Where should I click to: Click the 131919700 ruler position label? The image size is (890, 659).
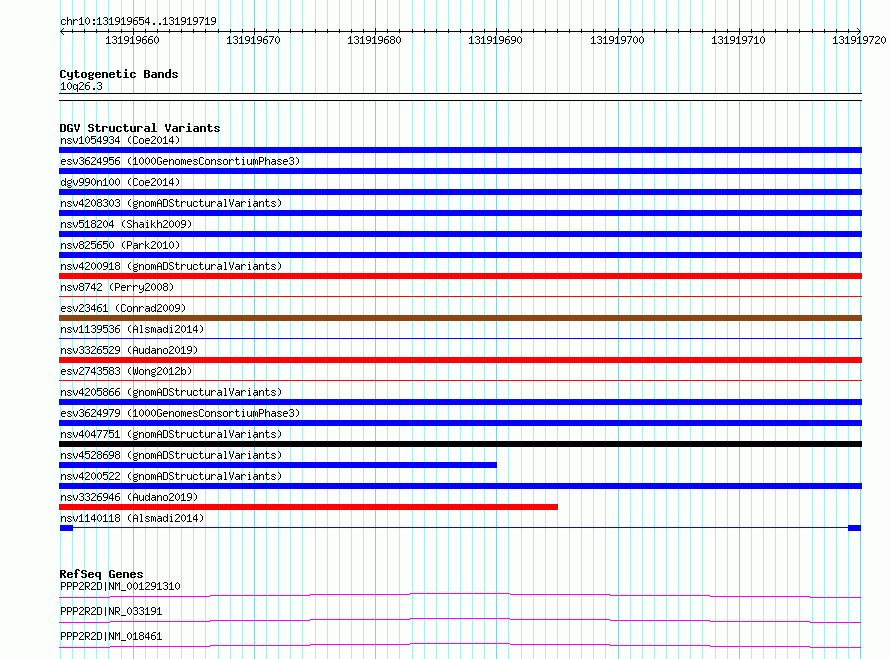pyautogui.click(x=617, y=40)
